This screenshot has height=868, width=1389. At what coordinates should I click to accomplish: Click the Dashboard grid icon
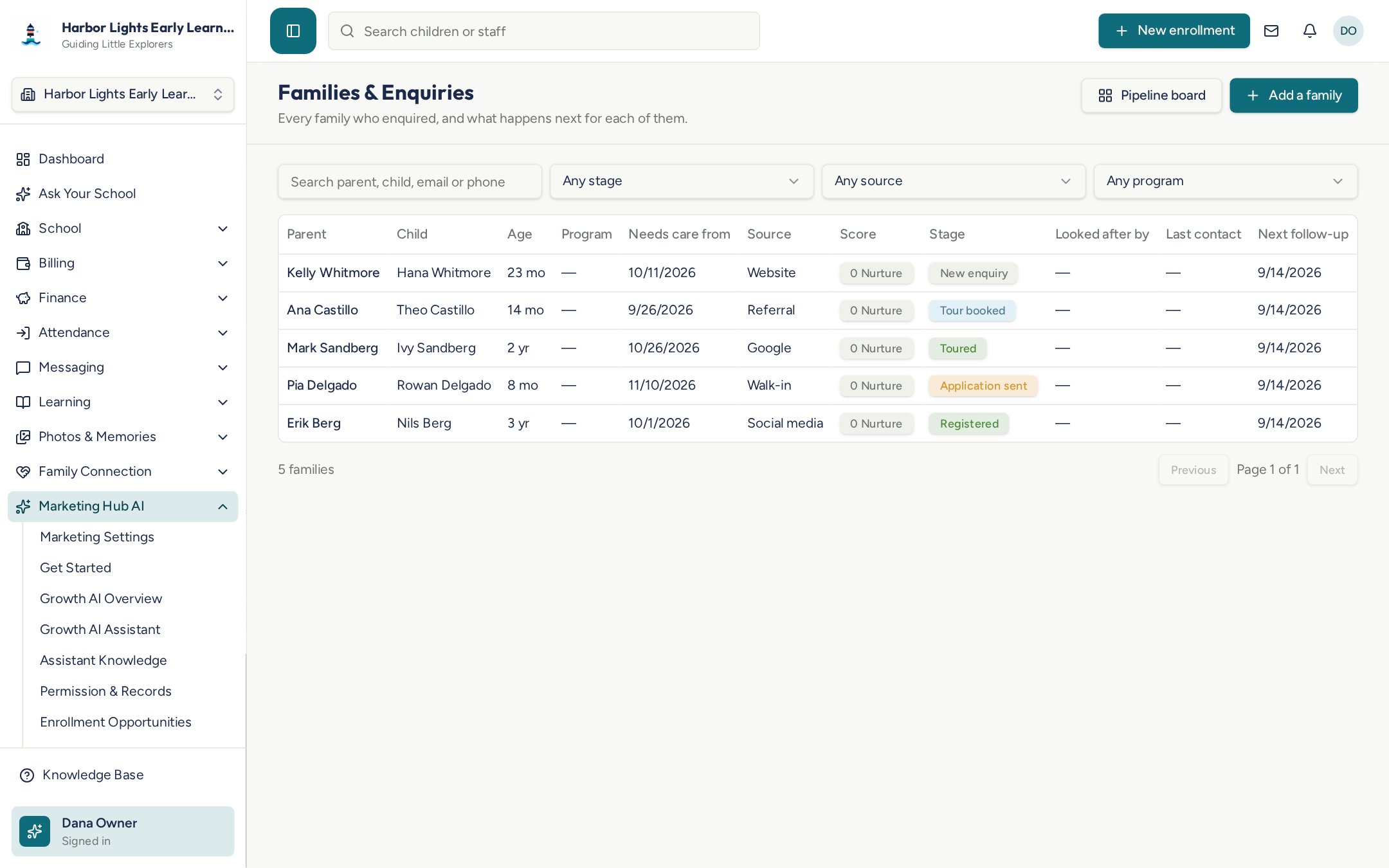(23, 159)
